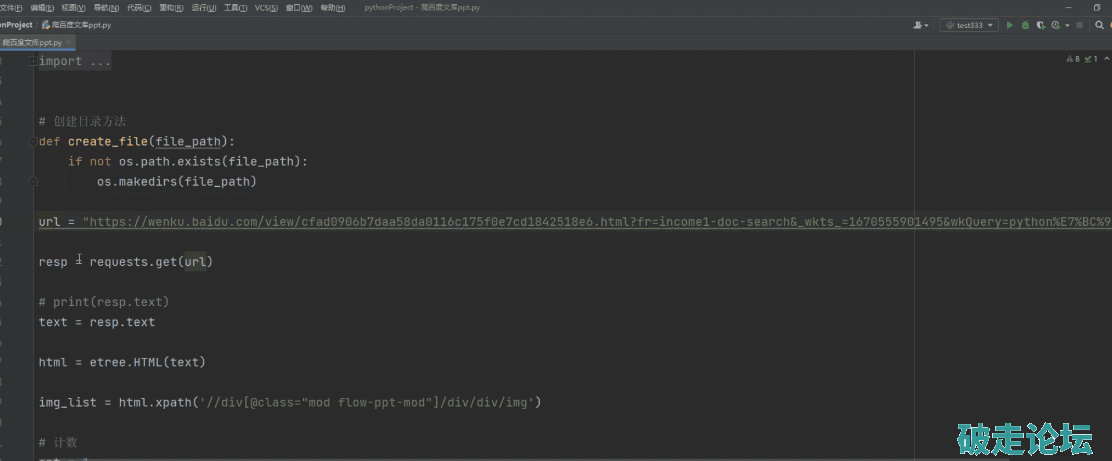Expand the folded import block
Screen dimensions: 1112x461
[x=34, y=61]
